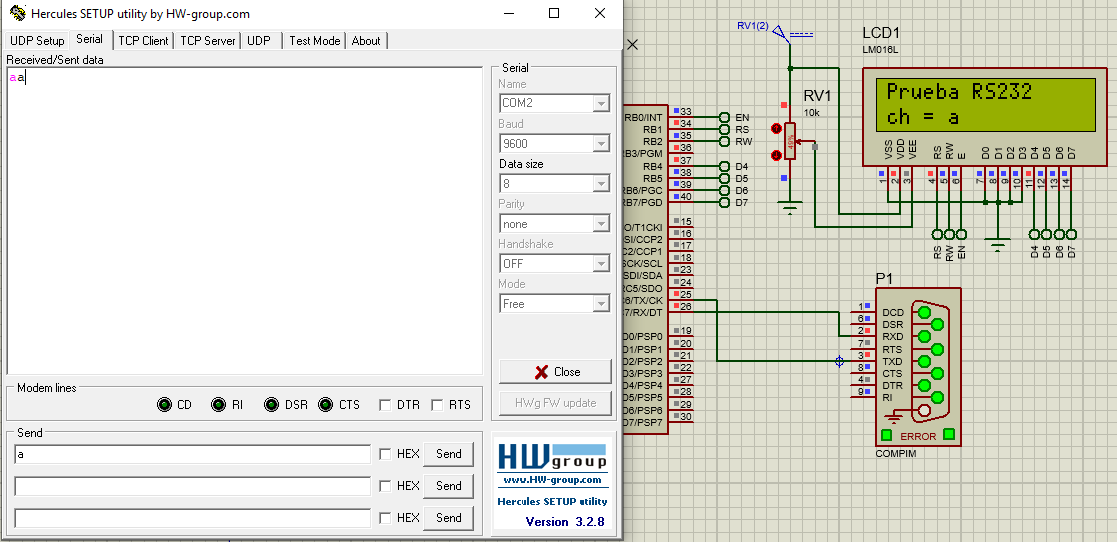Click the RV1(2) voltage probe
Image resolution: width=1117 pixels, height=542 pixels.
(x=780, y=31)
